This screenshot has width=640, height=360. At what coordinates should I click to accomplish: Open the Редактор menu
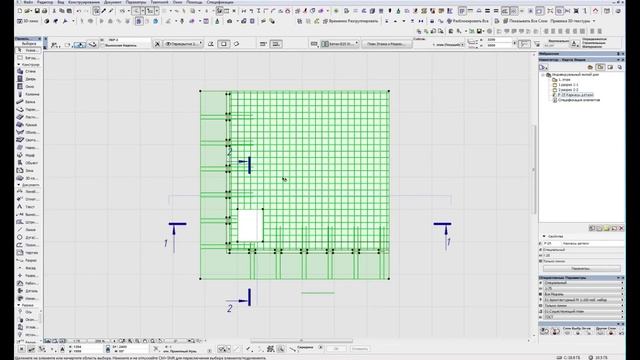tap(45, 2)
